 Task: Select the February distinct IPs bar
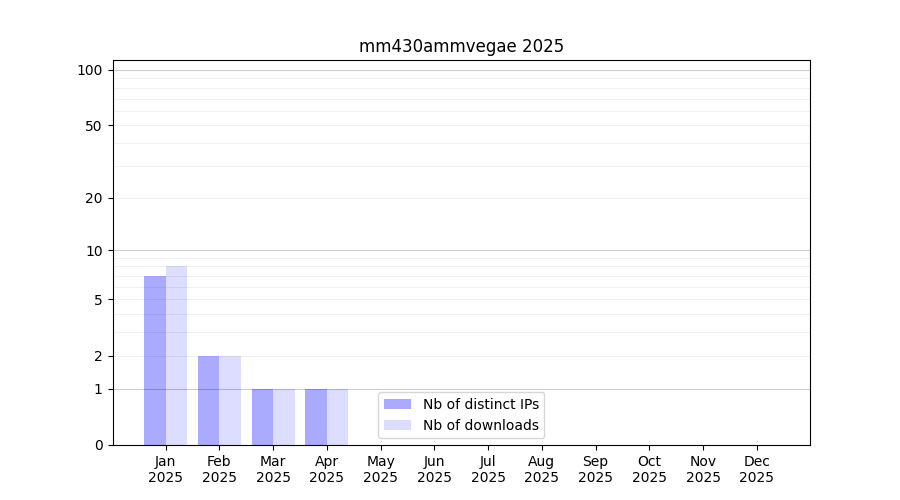point(208,400)
